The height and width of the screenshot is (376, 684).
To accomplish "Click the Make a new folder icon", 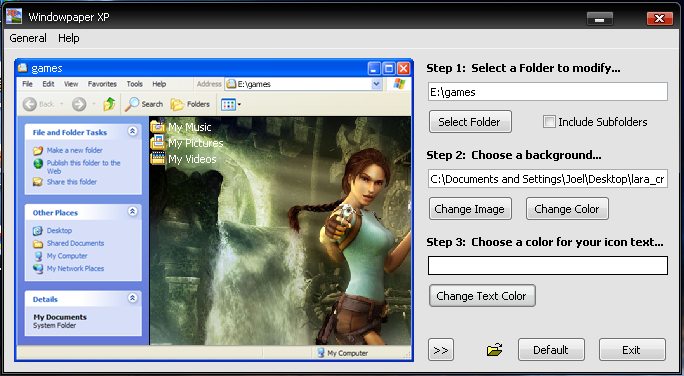I will pos(38,150).
